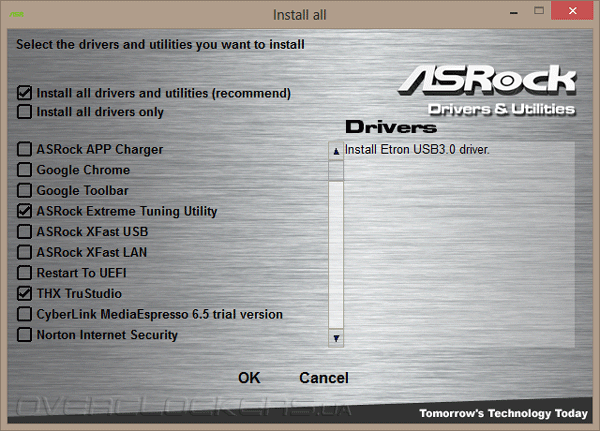Image resolution: width=600 pixels, height=431 pixels.
Task: Check the ASRock XFast USB option
Action: tap(24, 232)
